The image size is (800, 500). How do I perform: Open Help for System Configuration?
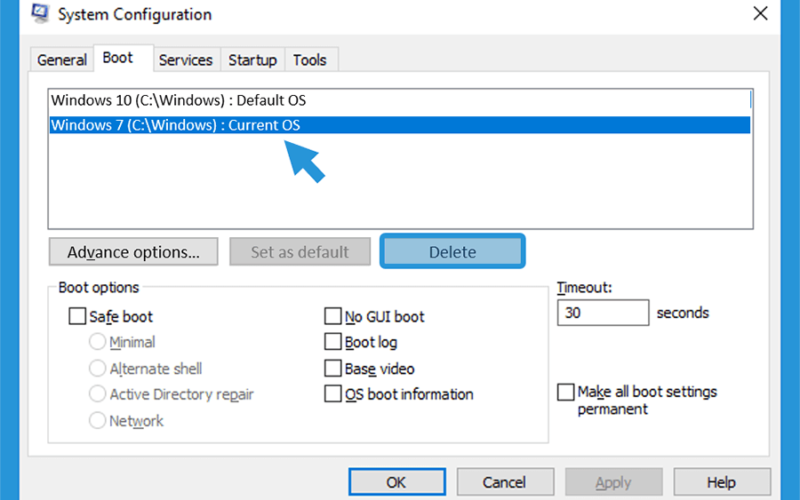[x=722, y=482]
